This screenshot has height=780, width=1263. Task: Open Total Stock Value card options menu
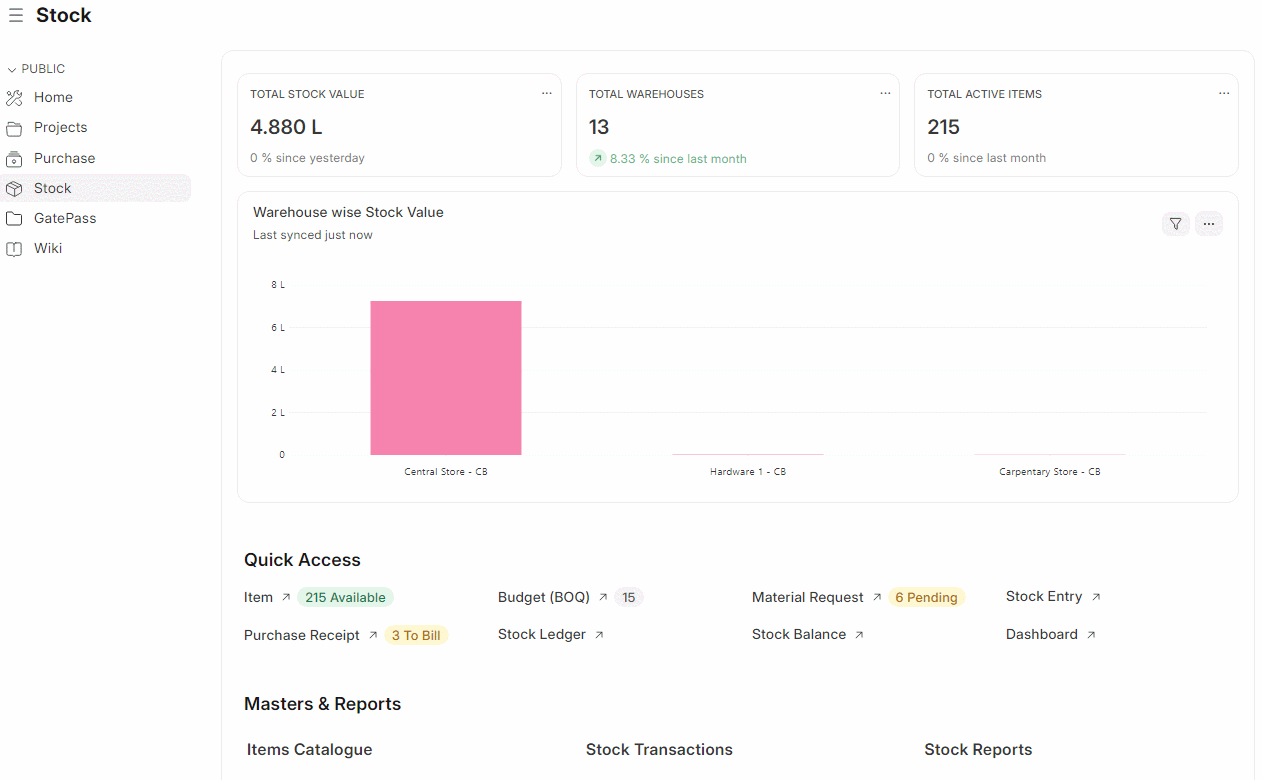[x=547, y=93]
